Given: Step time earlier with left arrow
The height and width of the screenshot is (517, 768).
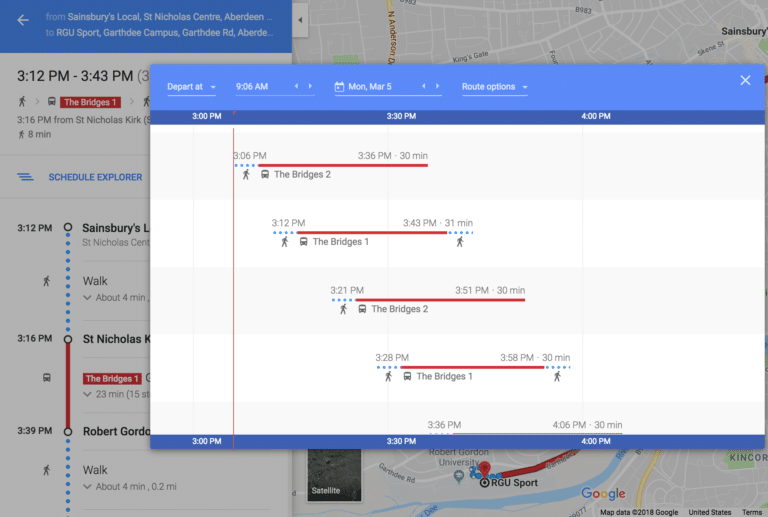Looking at the screenshot, I should (296, 86).
